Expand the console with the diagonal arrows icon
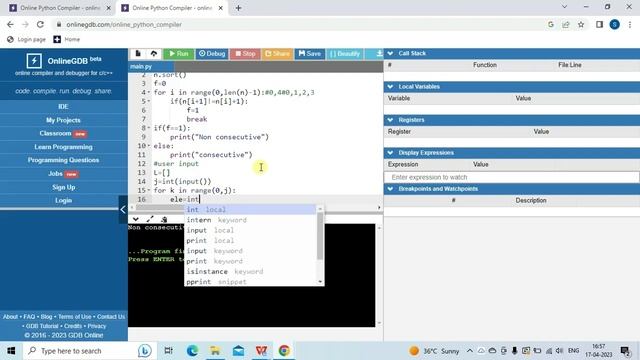 (x=150, y=219)
